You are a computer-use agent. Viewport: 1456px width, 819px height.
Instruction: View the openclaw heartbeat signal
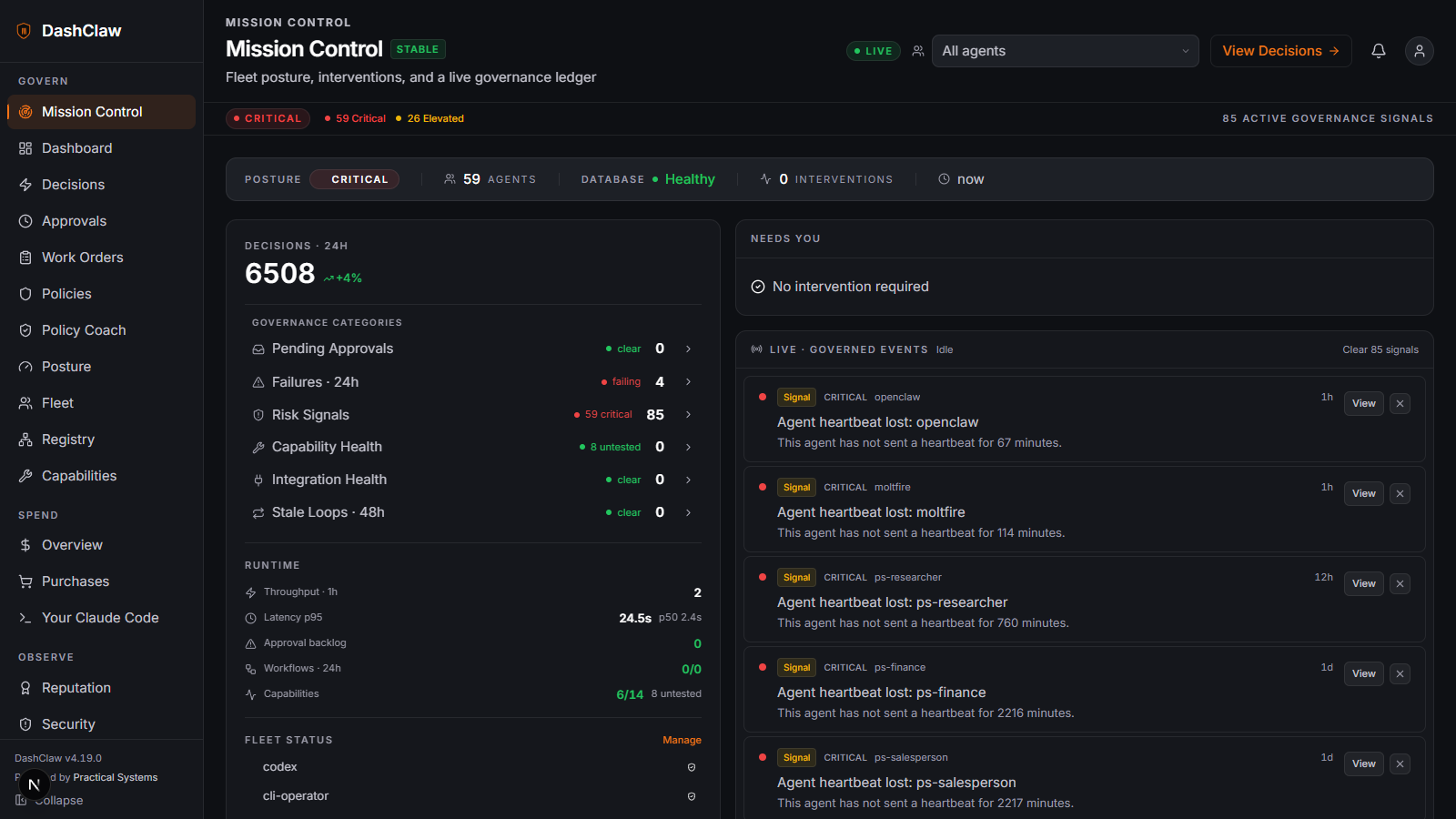point(1363,404)
